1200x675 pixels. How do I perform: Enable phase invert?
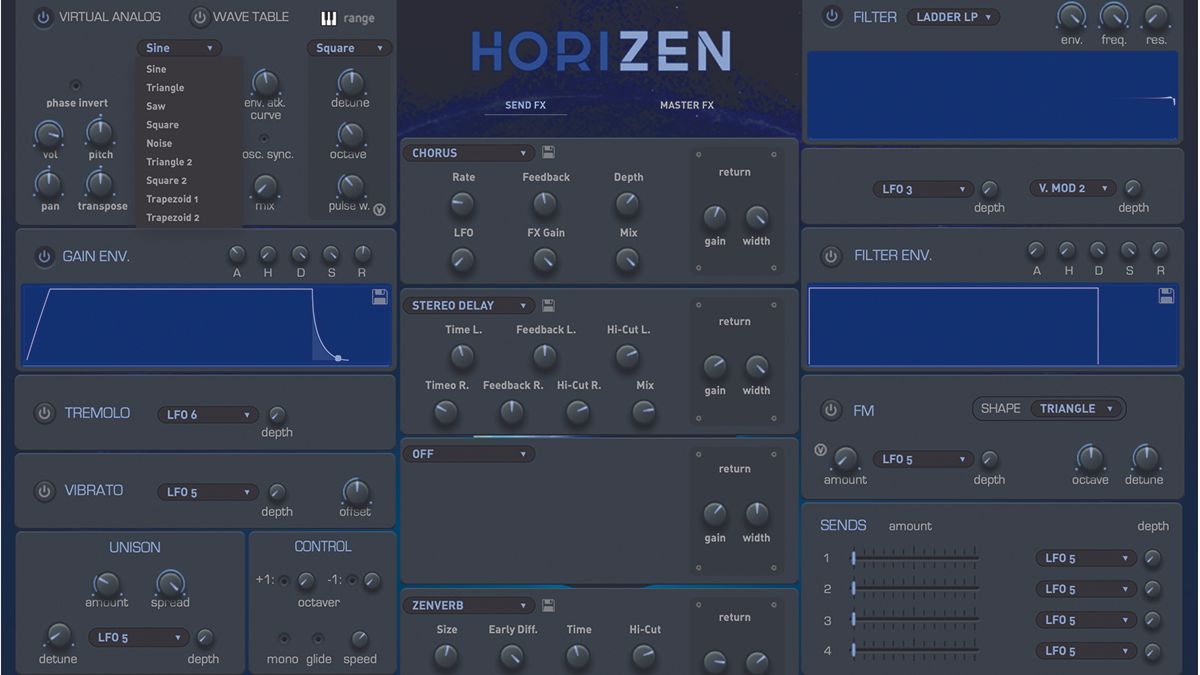click(x=75, y=85)
